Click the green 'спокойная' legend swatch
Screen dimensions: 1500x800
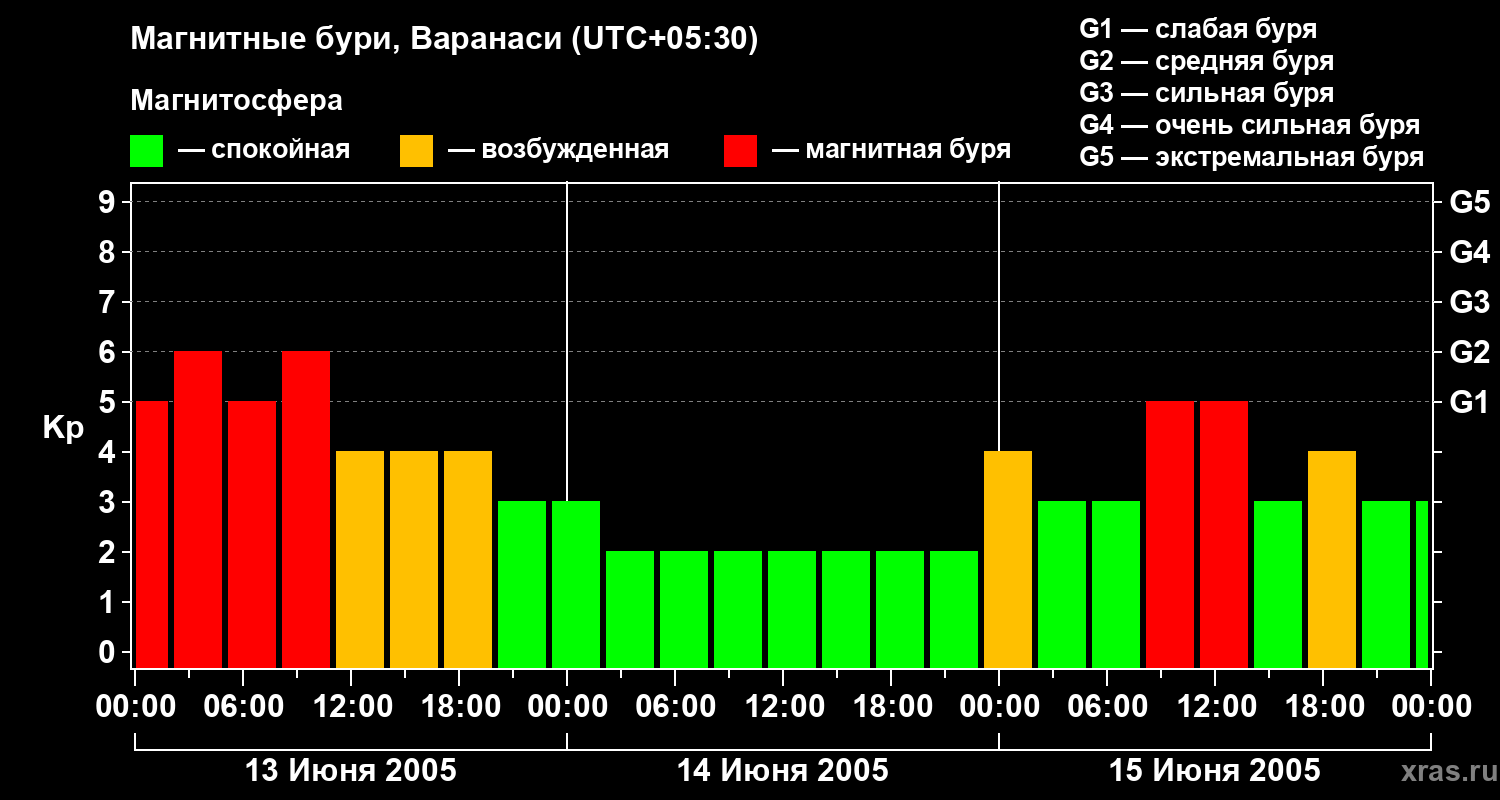point(147,151)
